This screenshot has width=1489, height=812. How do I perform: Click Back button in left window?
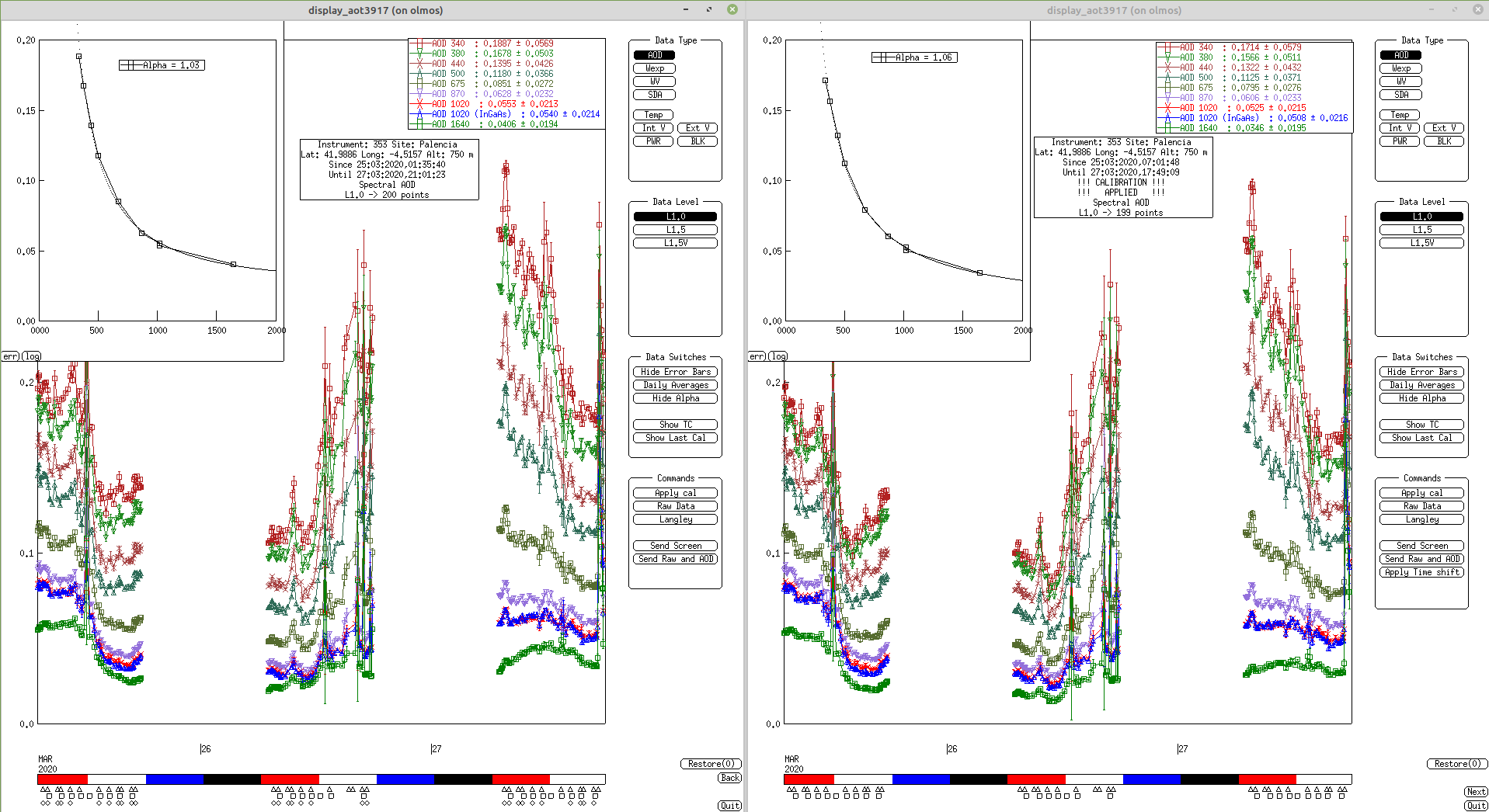(x=729, y=778)
